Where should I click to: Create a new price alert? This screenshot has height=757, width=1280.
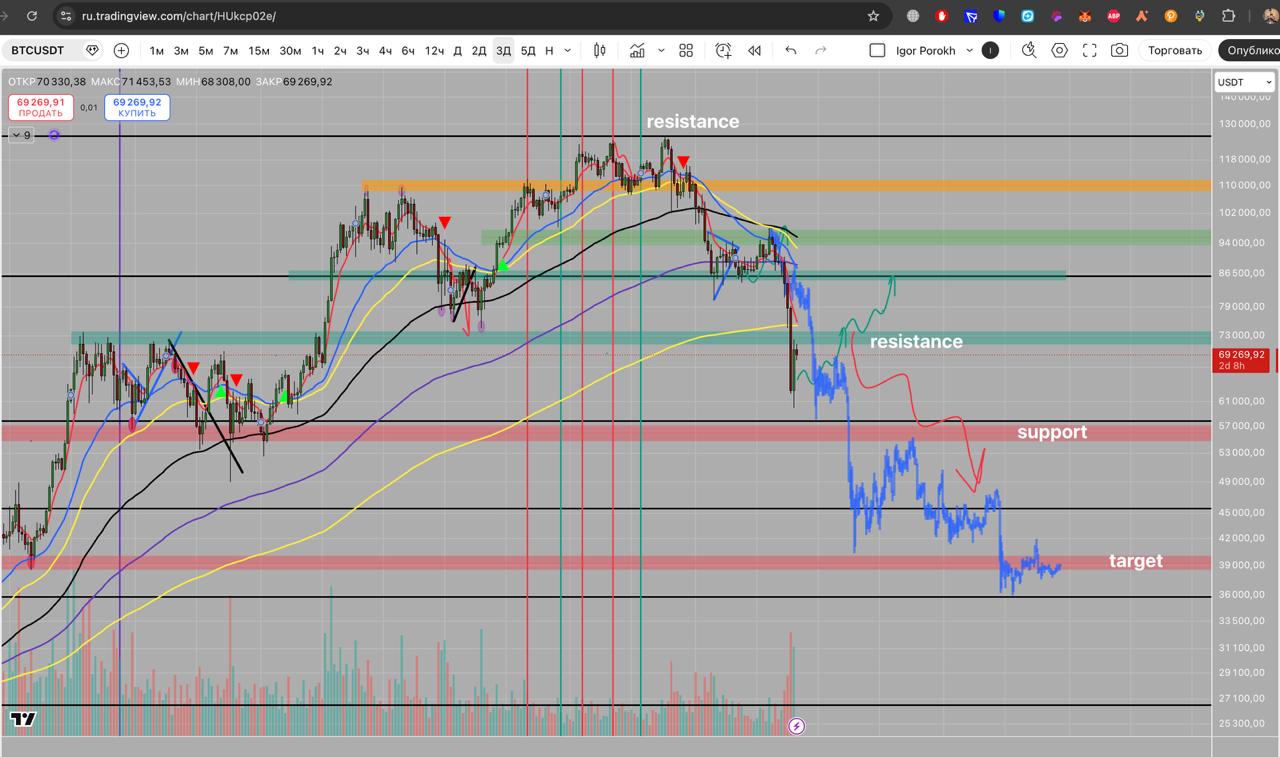tap(723, 51)
